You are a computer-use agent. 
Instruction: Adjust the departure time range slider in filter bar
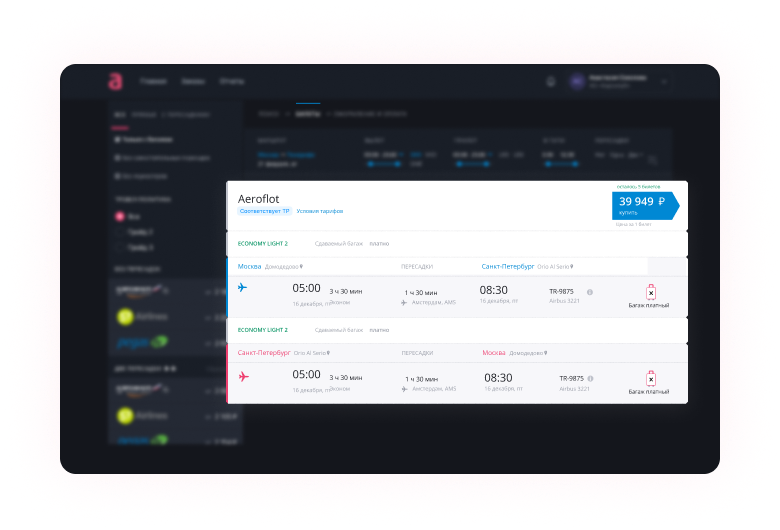[x=384, y=164]
